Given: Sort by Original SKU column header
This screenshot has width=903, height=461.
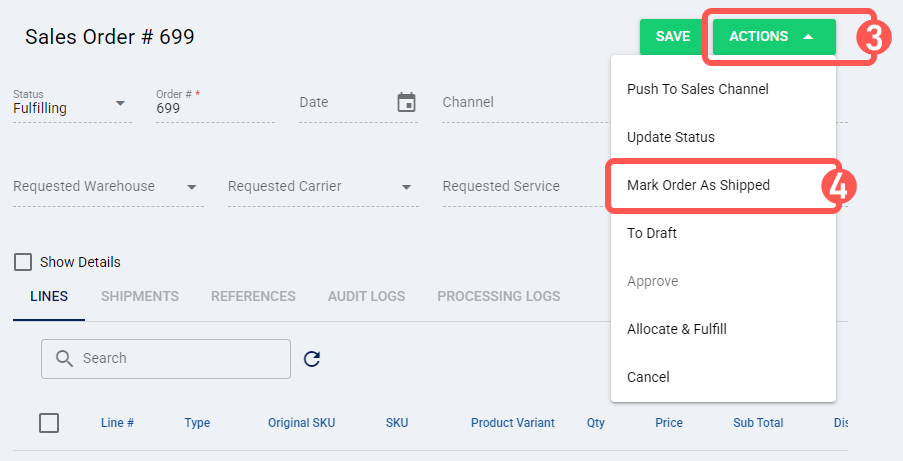Looking at the screenshot, I should (x=301, y=423).
